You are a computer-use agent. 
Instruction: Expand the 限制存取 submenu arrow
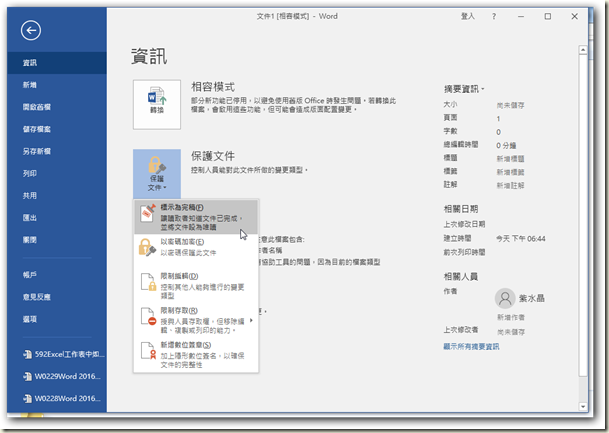[251, 320]
